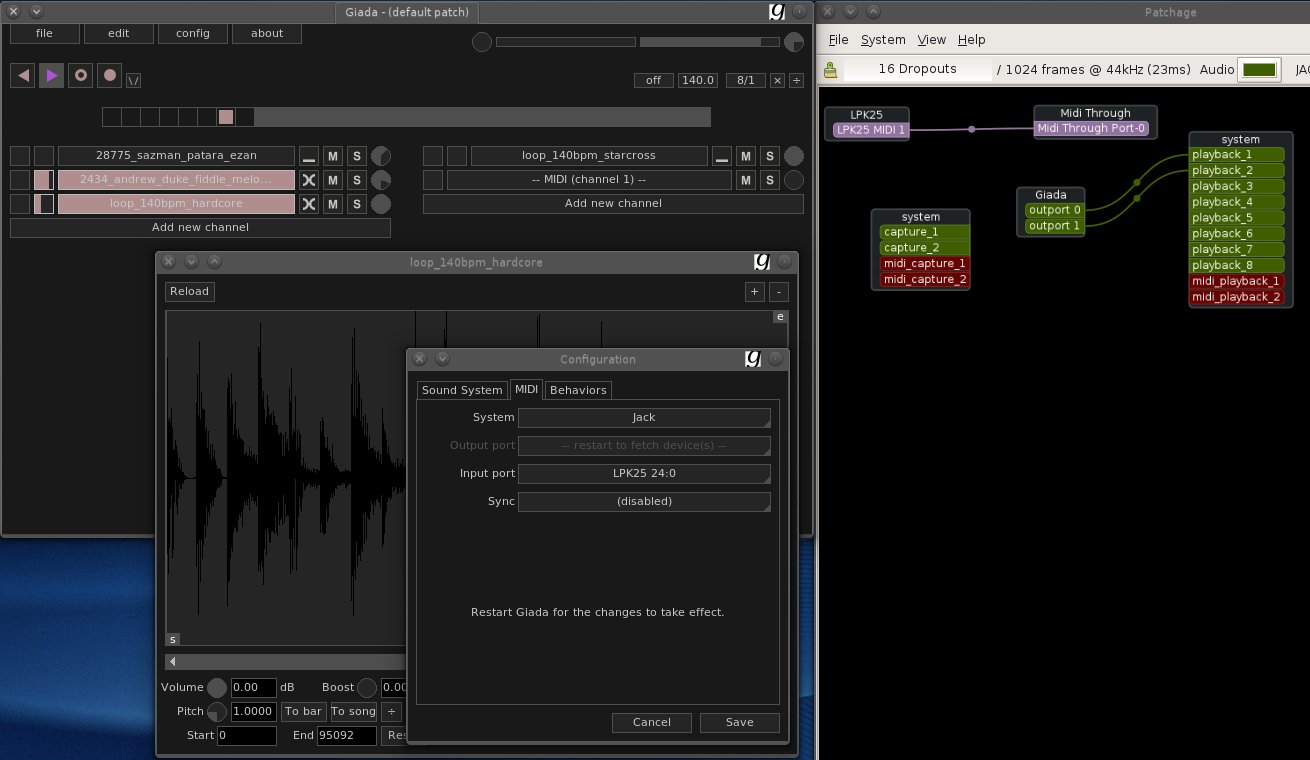
Task: Expand the Input port dropdown
Action: tap(644, 473)
